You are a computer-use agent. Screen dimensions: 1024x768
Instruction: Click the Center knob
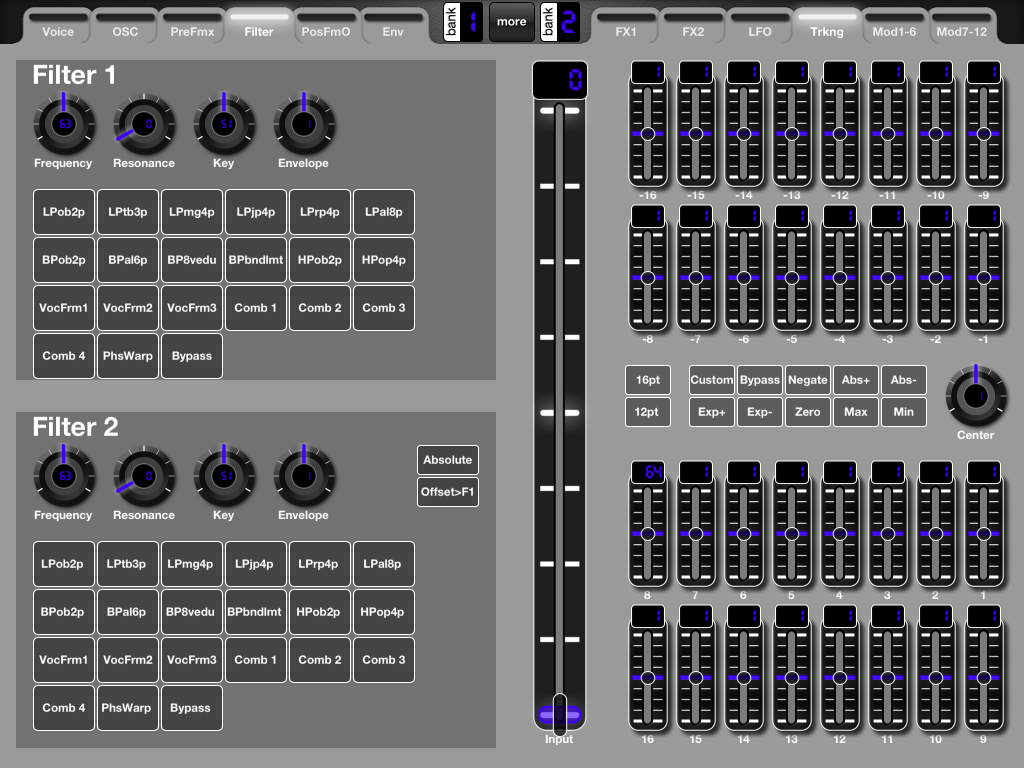[x=976, y=396]
